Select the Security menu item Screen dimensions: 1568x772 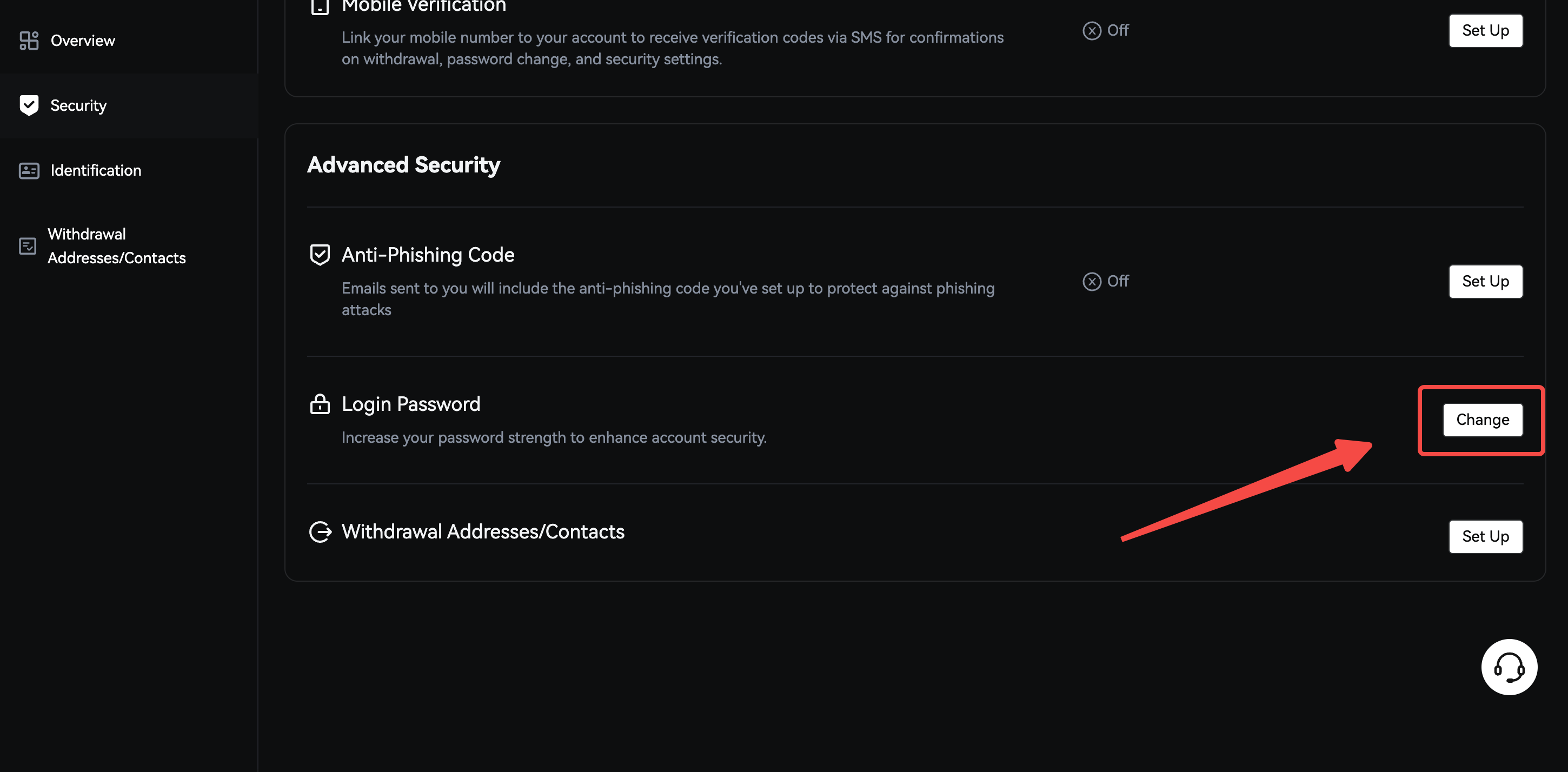click(78, 105)
